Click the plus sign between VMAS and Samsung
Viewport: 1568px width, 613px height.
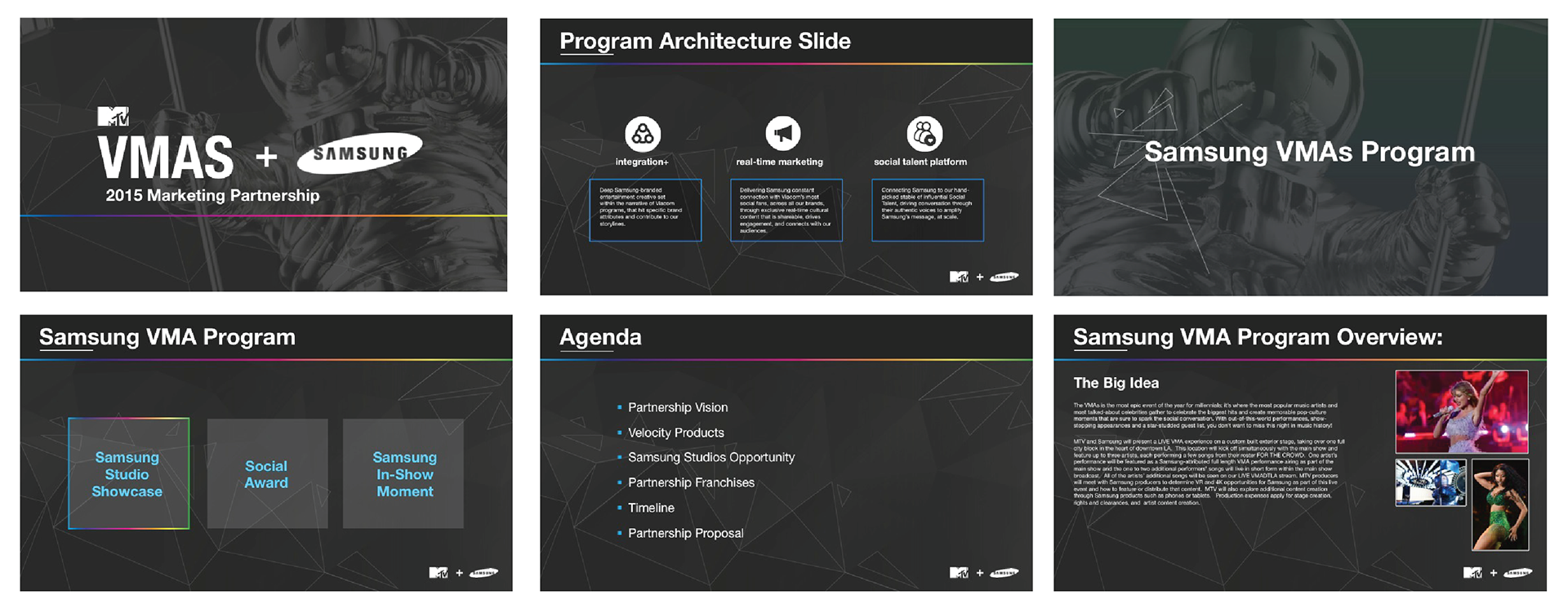coord(266,156)
